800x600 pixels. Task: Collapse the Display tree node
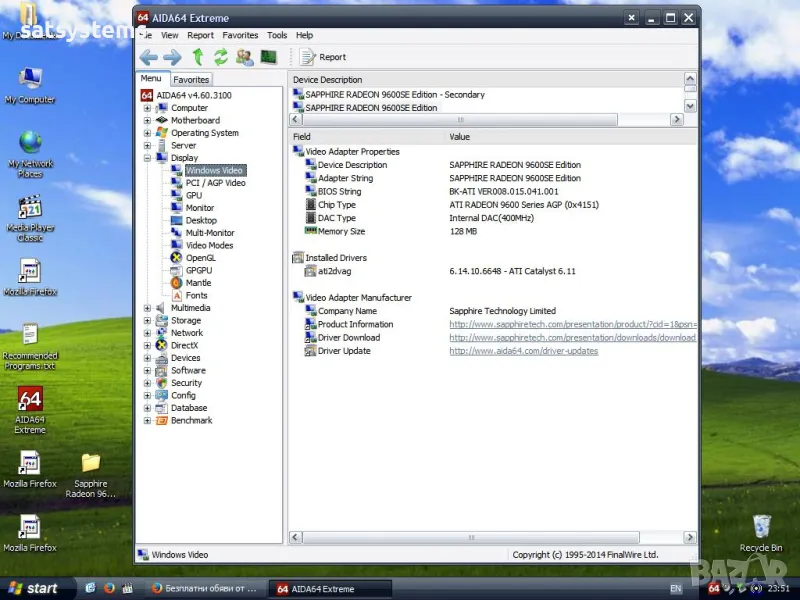148,158
